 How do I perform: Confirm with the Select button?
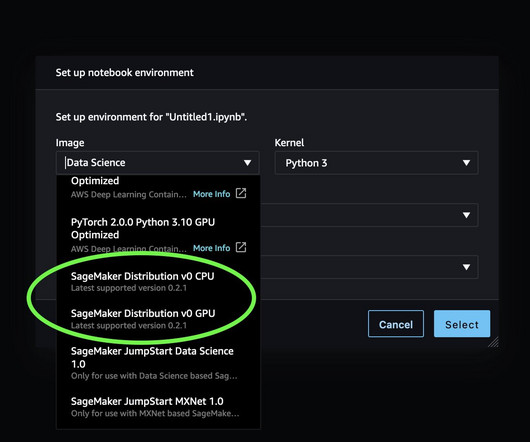point(462,324)
